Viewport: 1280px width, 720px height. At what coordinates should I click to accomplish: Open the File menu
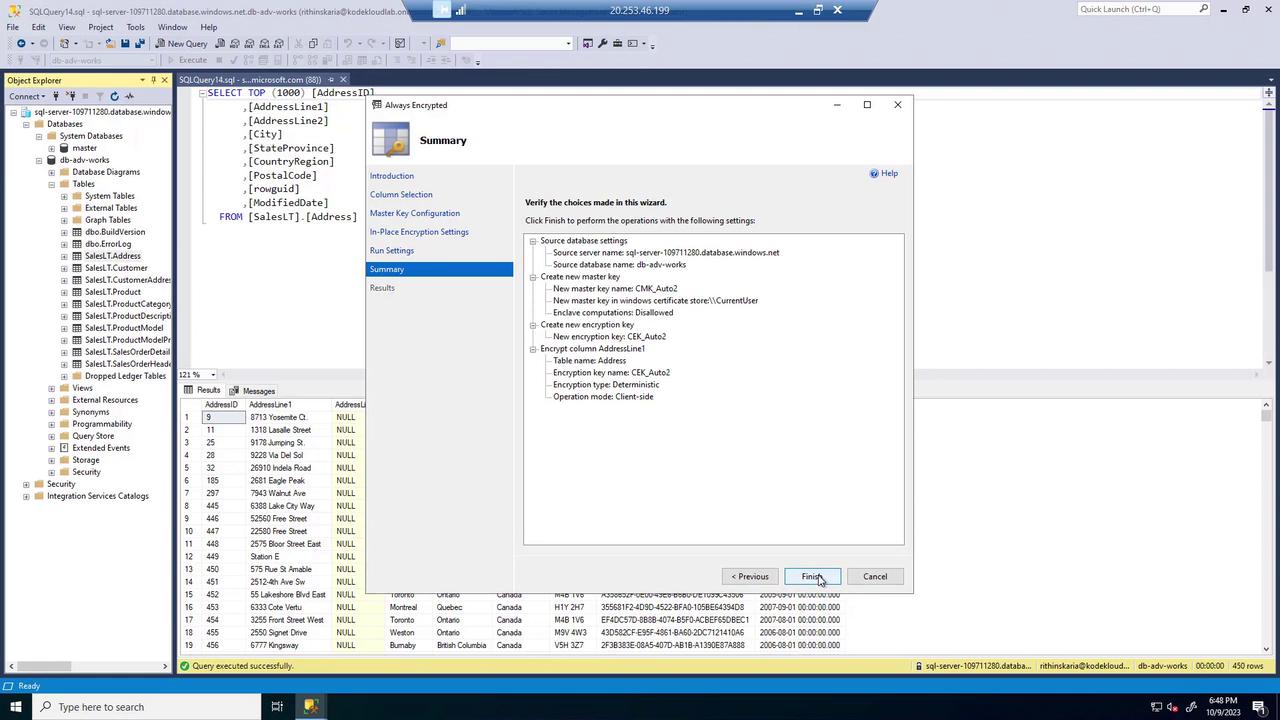coord(13,27)
